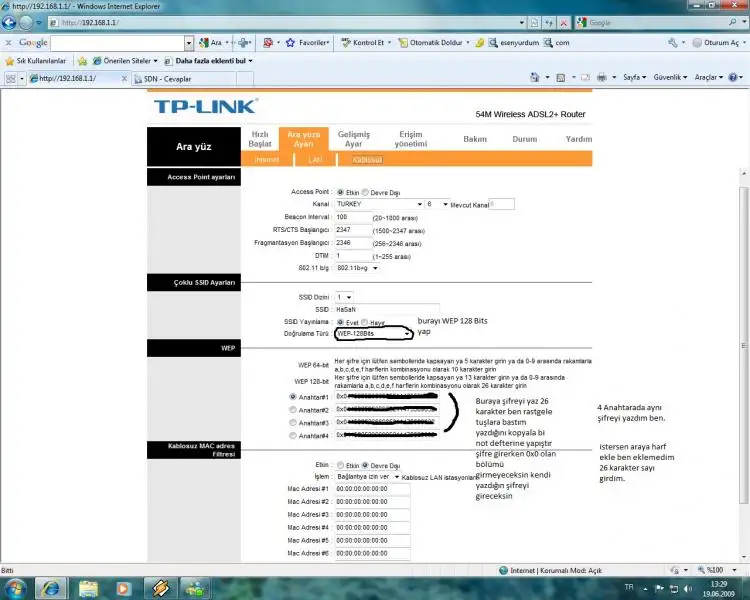This screenshot has width=750, height=600.
Task: Click Mac Adresi #1 input field
Action: click(x=372, y=489)
